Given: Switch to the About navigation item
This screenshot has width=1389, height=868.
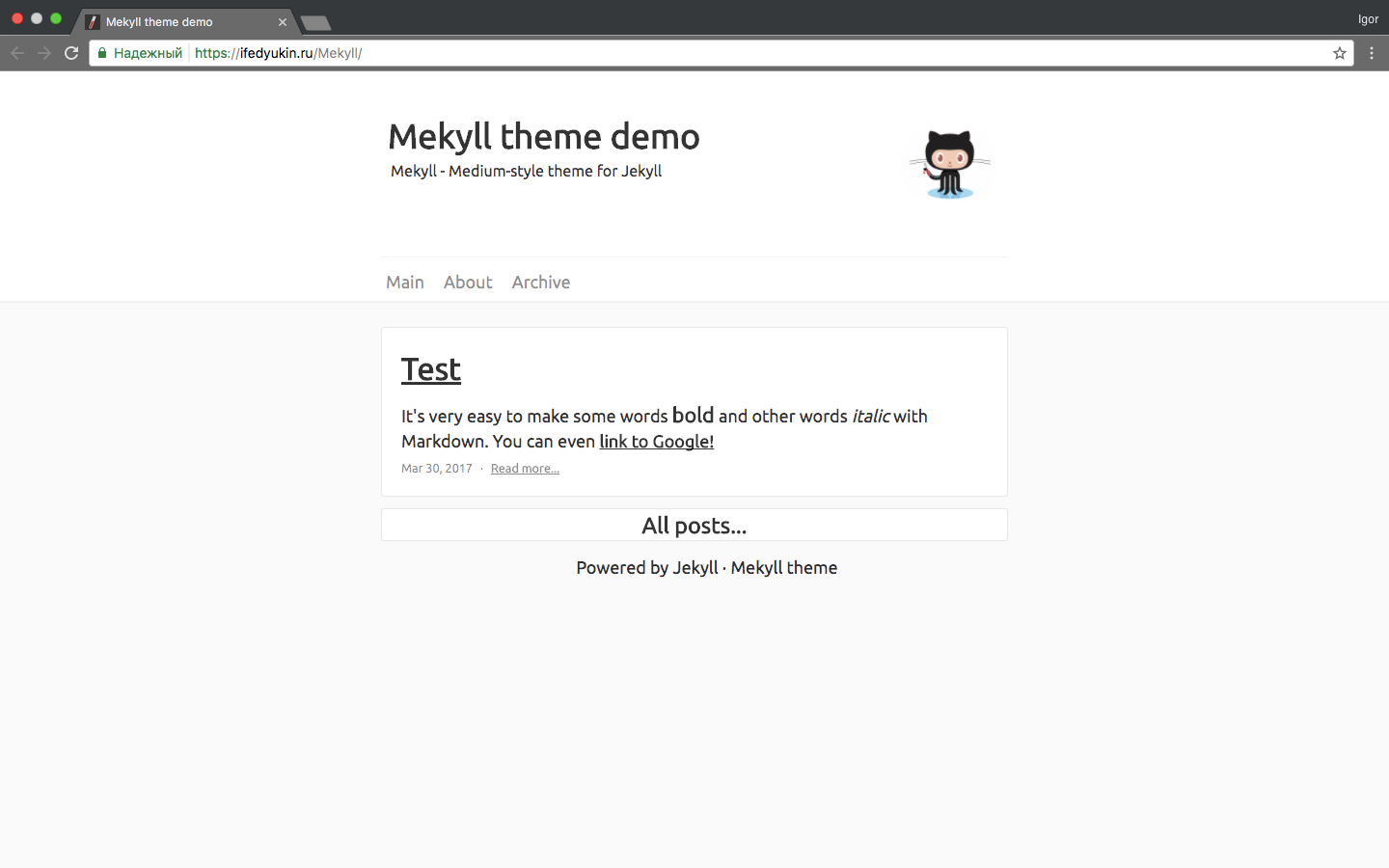Looking at the screenshot, I should click(468, 282).
